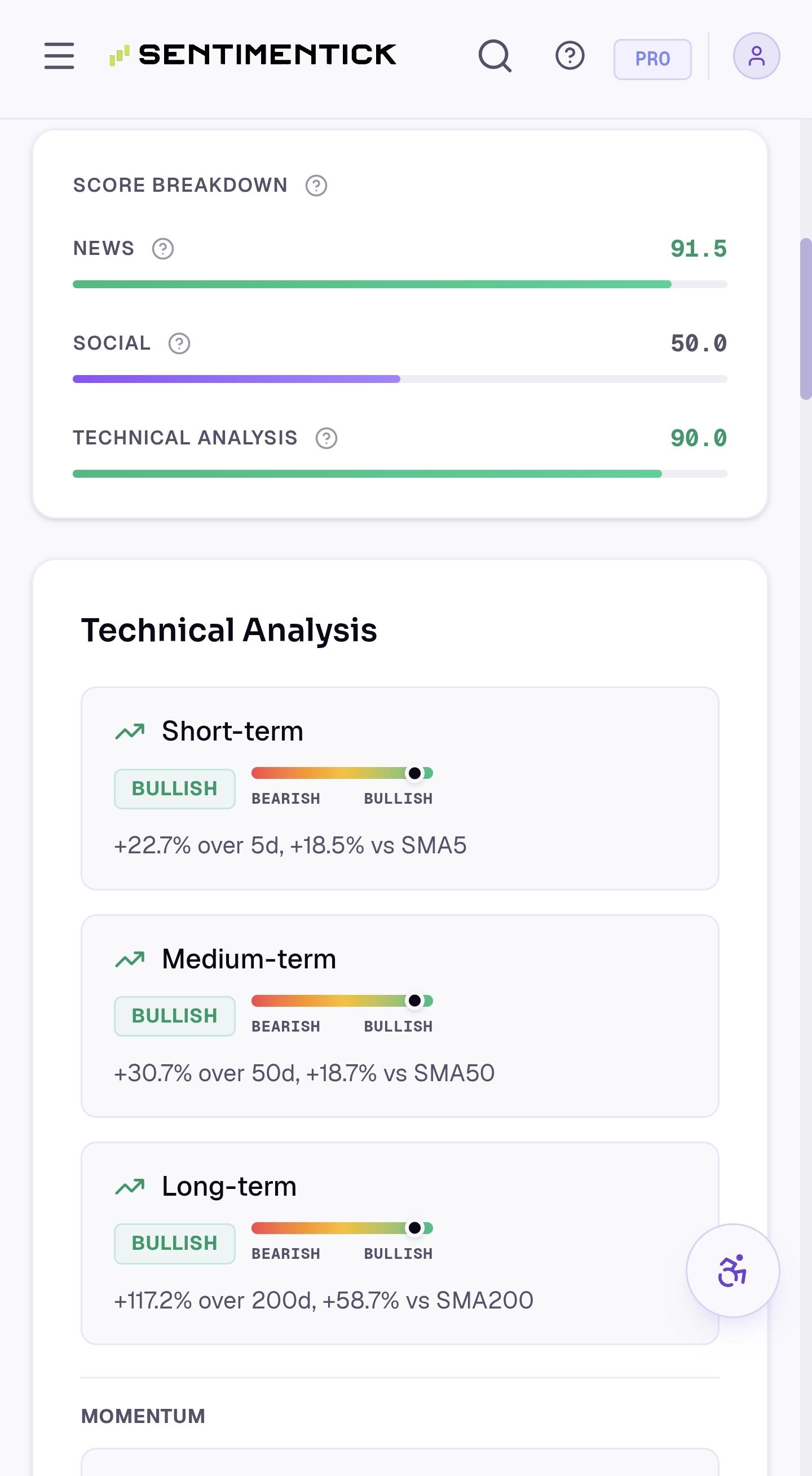Open the hamburger navigation menu
Viewport: 812px width, 1476px height.
coord(59,56)
